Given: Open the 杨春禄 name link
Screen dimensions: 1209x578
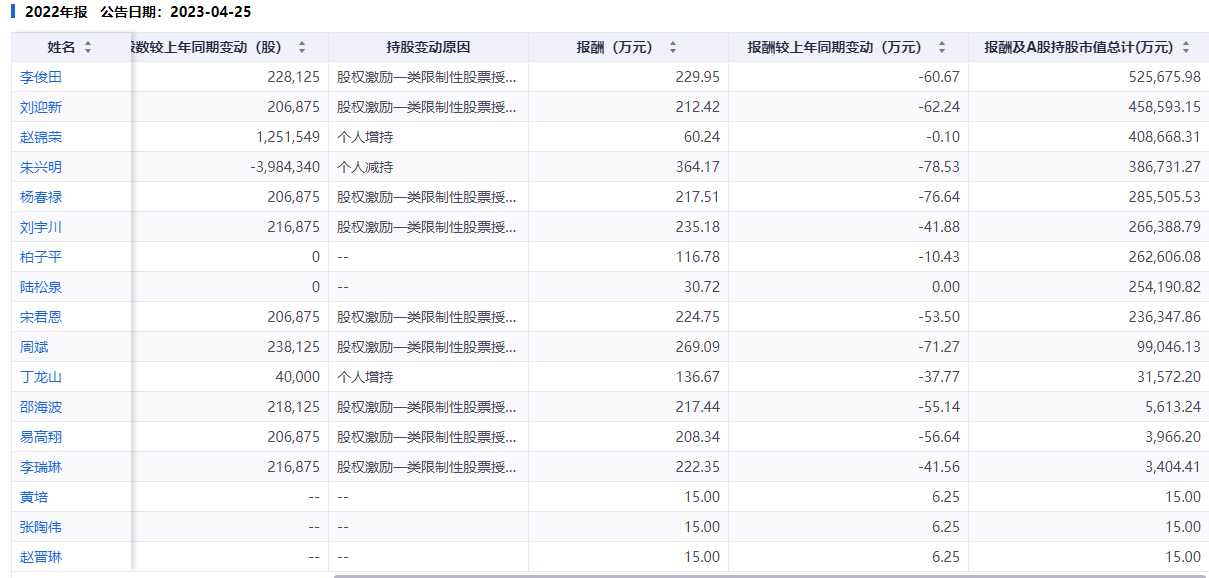Looking at the screenshot, I should tap(41, 197).
